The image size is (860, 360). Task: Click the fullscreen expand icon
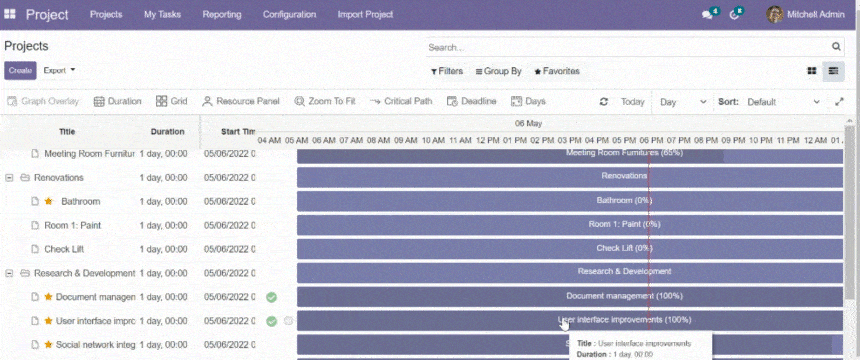839,102
